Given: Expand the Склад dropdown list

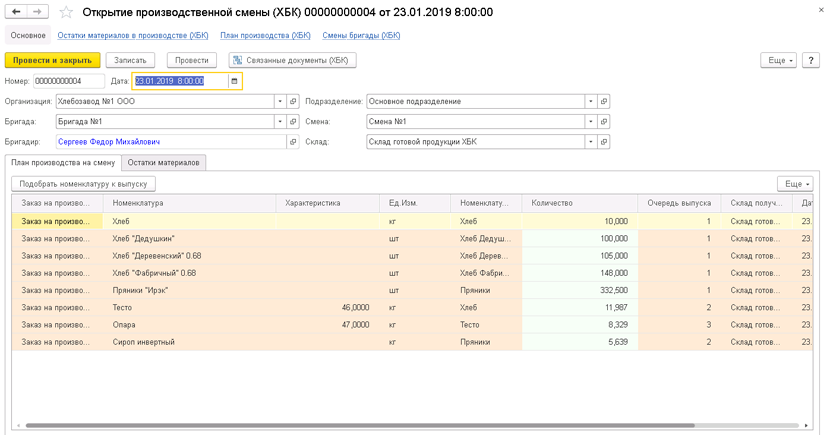Looking at the screenshot, I should tap(591, 142).
